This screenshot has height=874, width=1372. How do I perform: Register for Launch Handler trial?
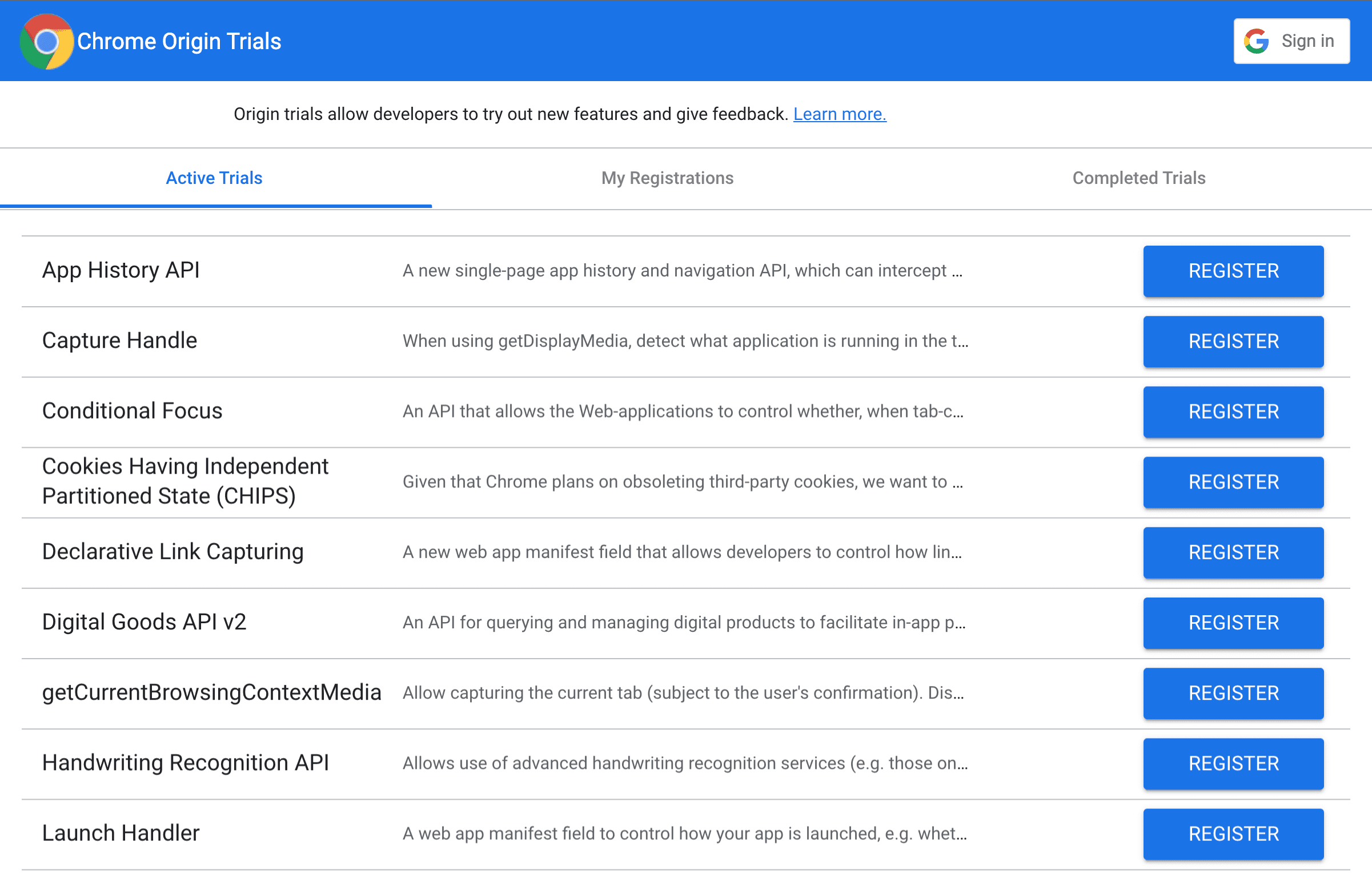(x=1232, y=833)
